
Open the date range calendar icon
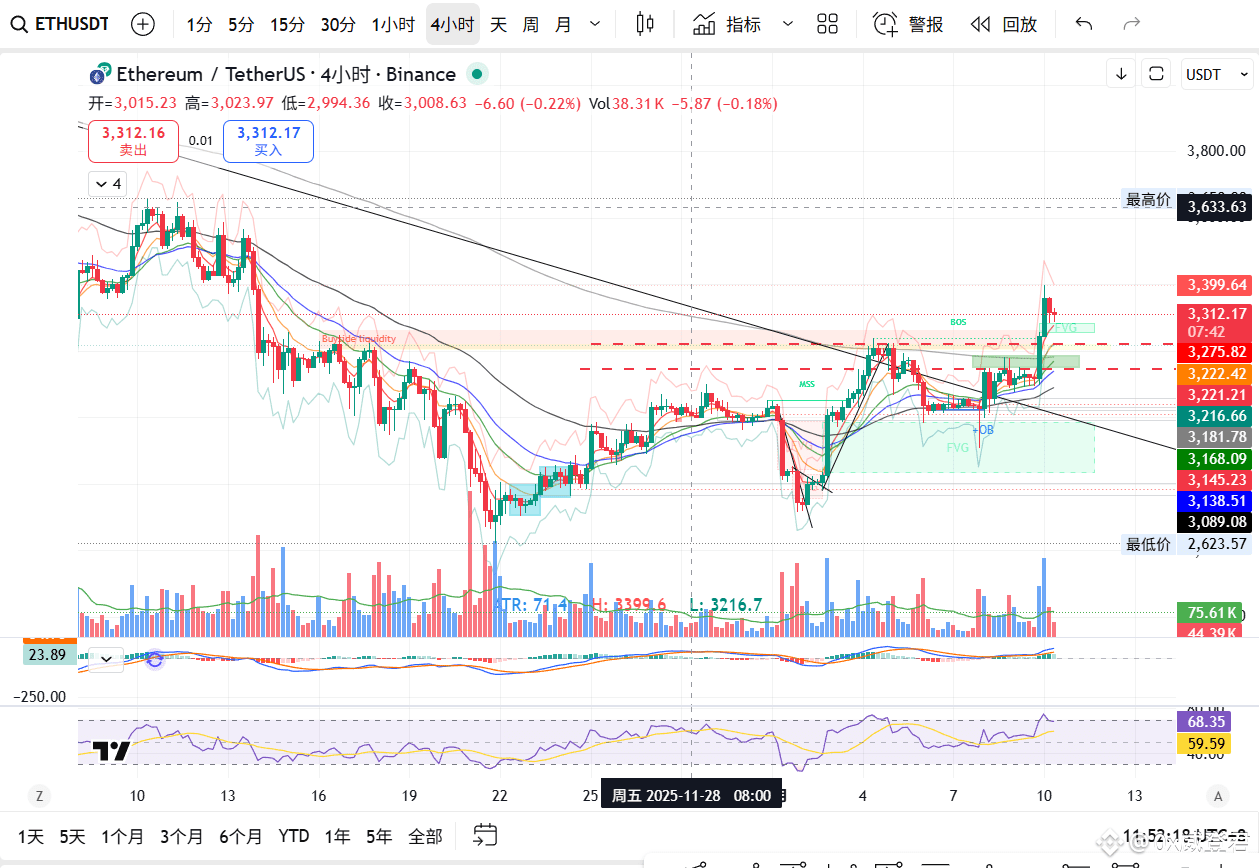(x=485, y=835)
